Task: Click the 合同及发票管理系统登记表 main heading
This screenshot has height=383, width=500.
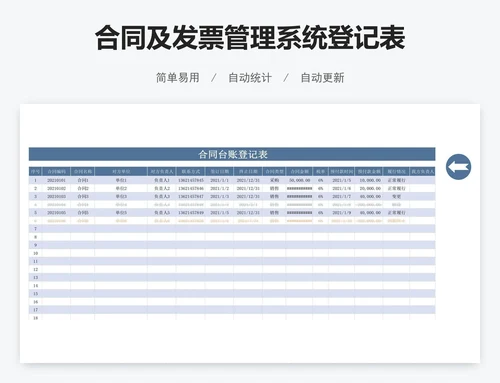Action: point(250,37)
